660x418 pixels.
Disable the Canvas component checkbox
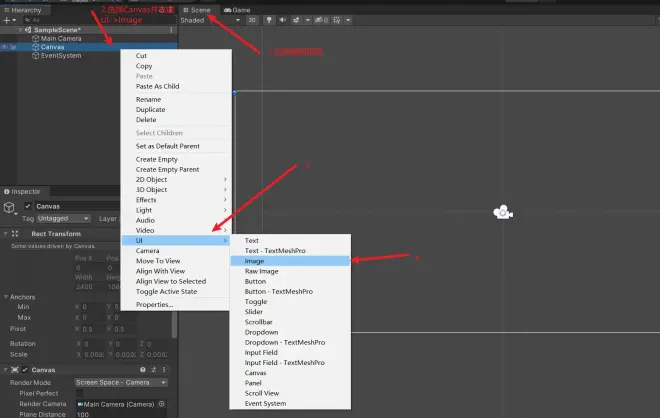25,370
